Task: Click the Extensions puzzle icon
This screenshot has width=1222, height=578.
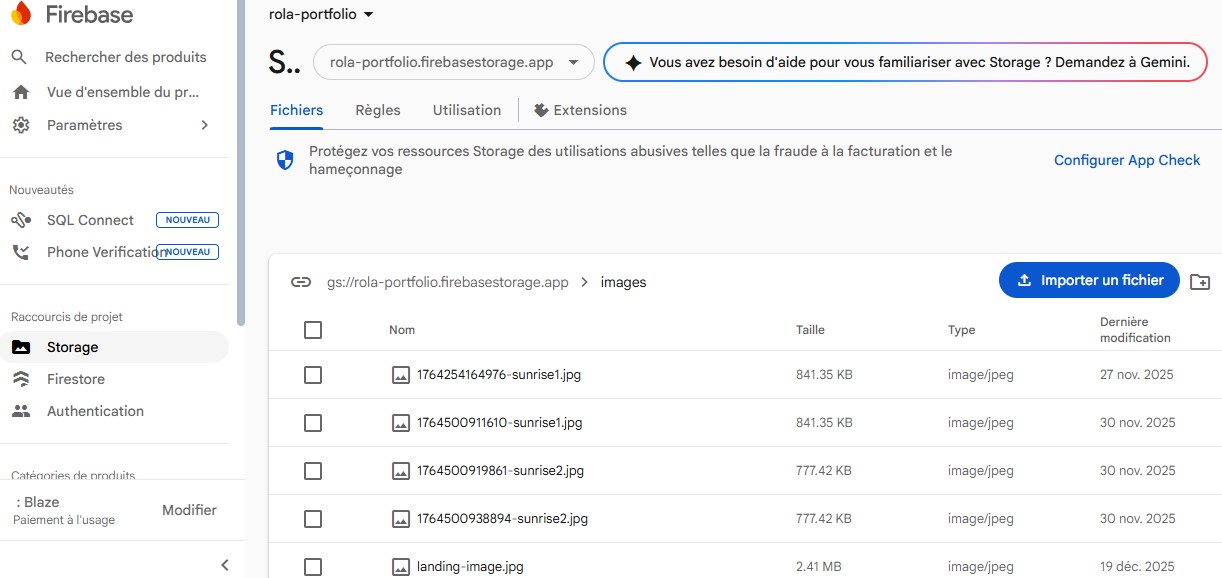Action: pyautogui.click(x=541, y=110)
